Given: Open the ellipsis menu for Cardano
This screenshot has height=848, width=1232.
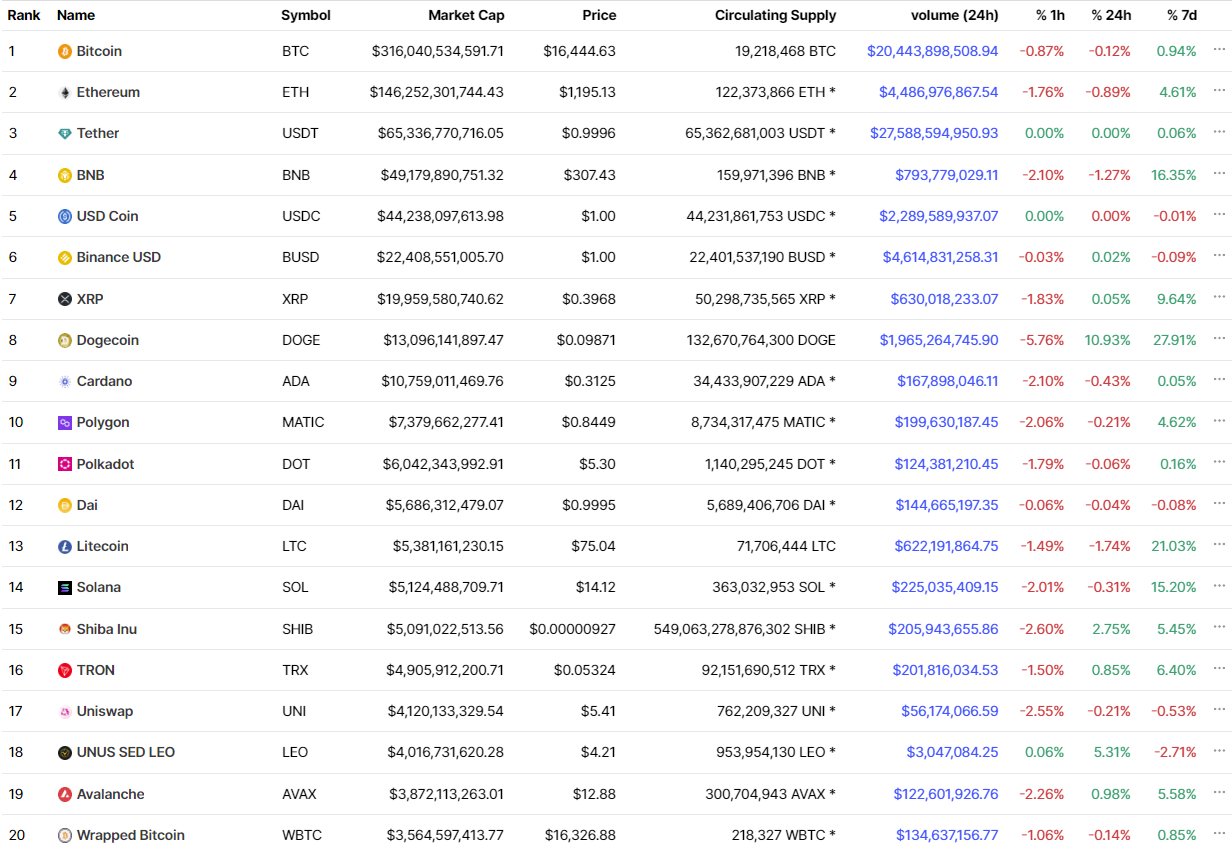Looking at the screenshot, I should click(x=1218, y=379).
